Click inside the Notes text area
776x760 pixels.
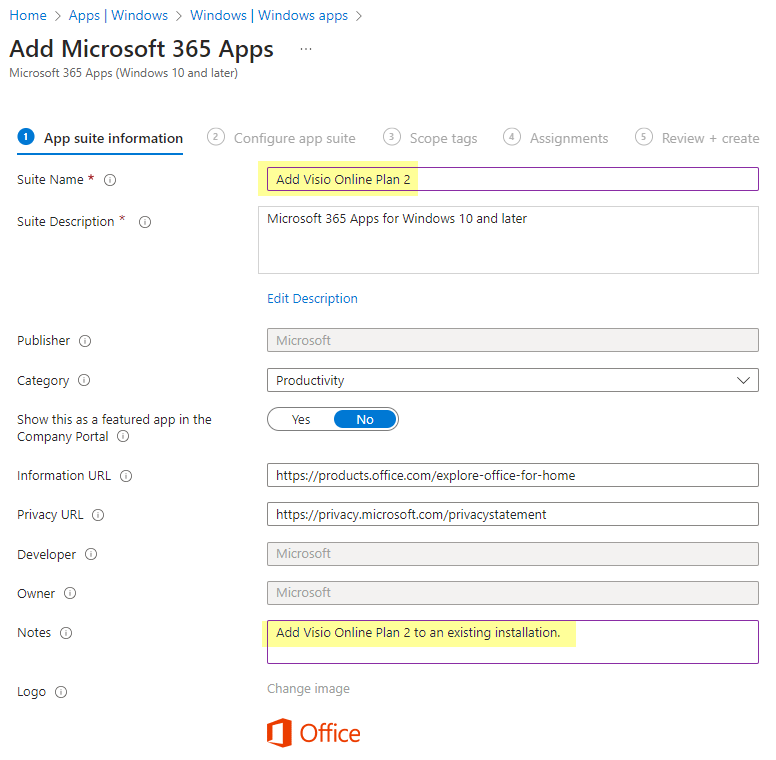click(513, 642)
